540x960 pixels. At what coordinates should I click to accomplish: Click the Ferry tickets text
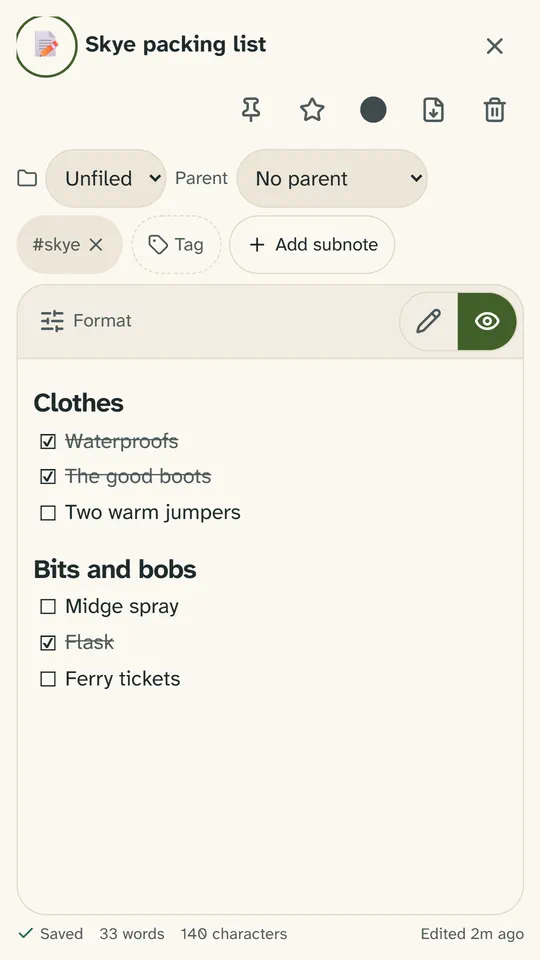pyautogui.click(x=122, y=679)
